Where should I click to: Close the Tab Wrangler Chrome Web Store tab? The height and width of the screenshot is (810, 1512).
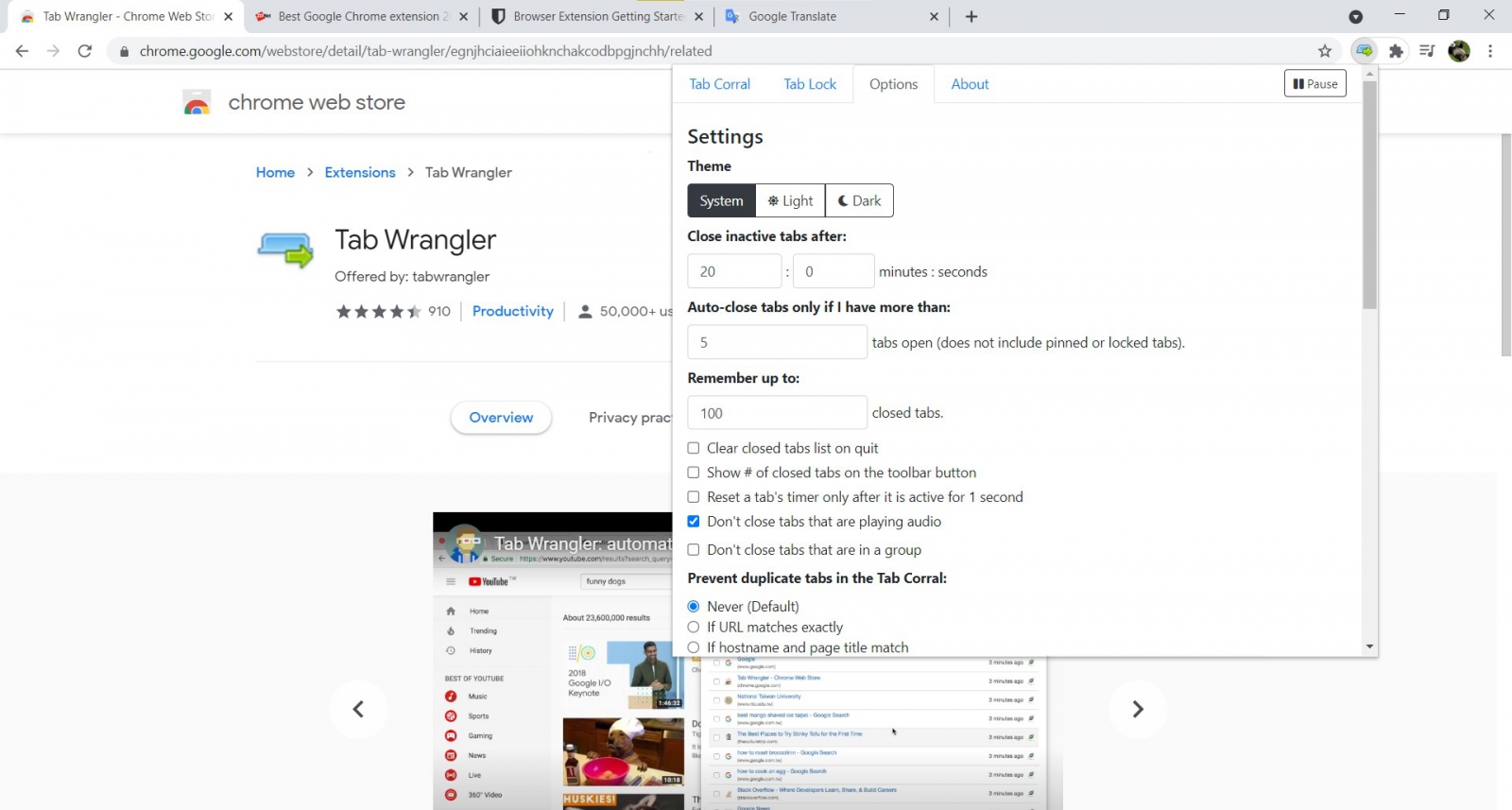tap(228, 16)
